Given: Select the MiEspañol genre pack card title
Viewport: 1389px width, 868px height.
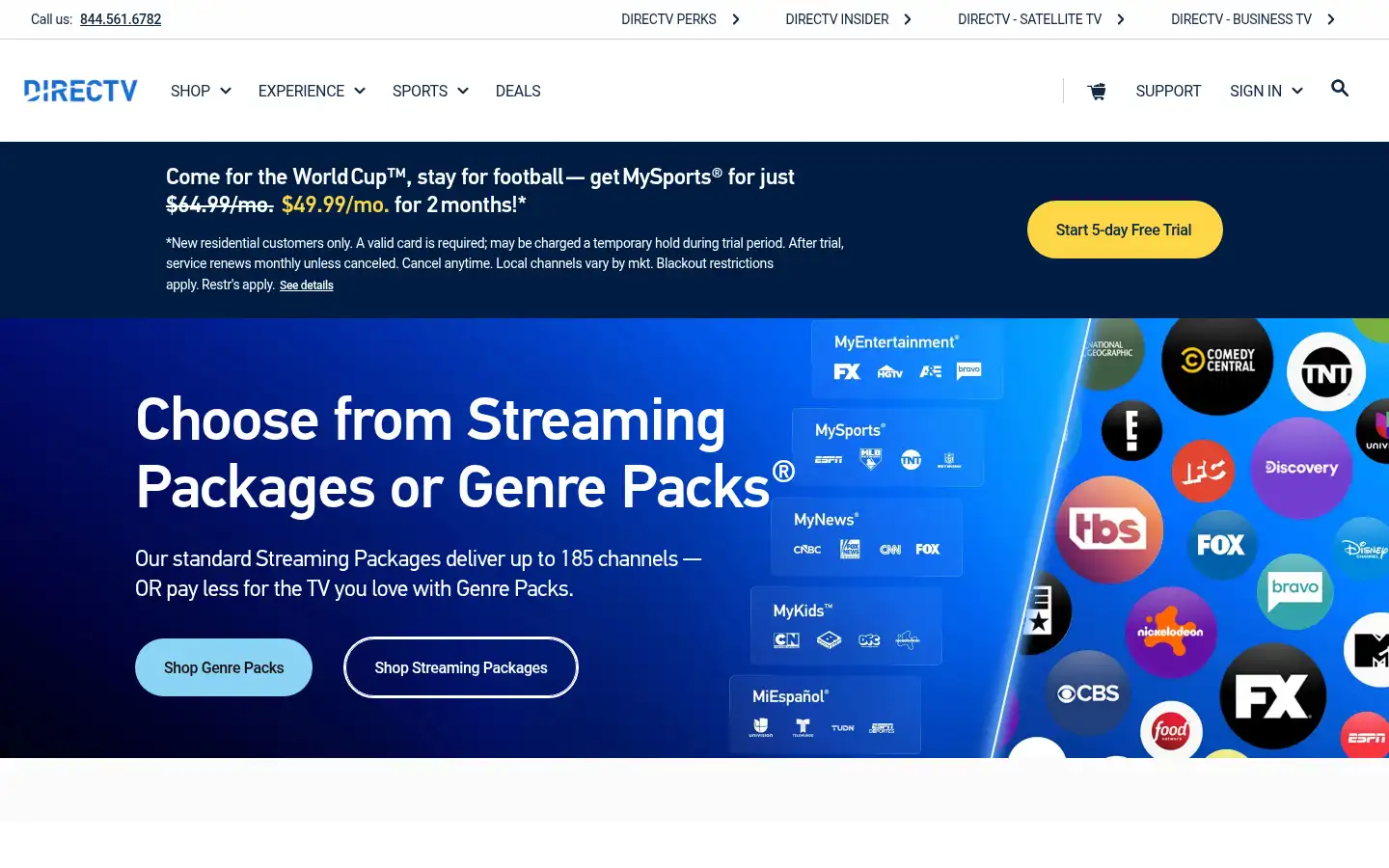Looking at the screenshot, I should click(x=791, y=696).
